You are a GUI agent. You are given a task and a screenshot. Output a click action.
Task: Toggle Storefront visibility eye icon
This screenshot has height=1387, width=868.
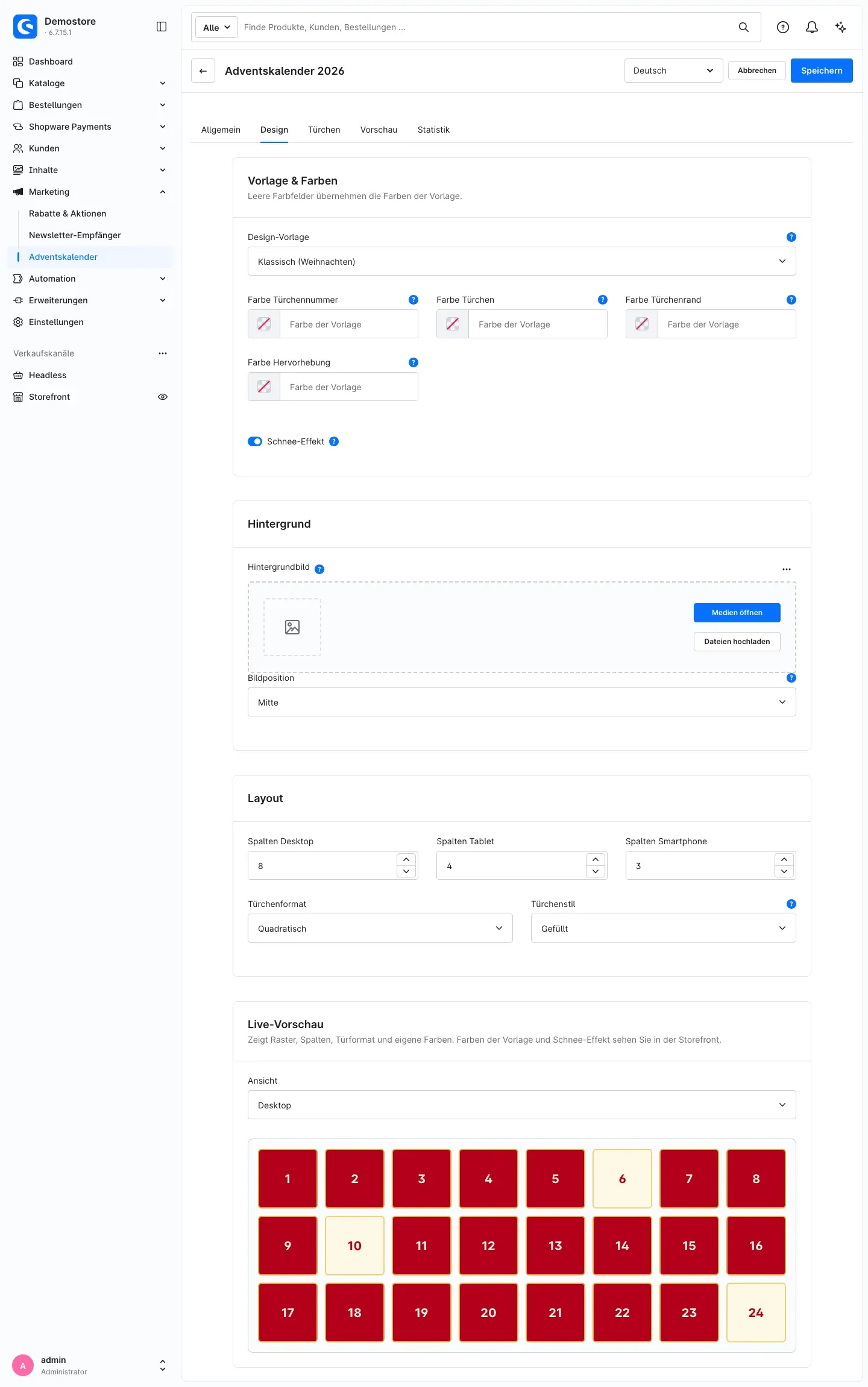click(163, 397)
